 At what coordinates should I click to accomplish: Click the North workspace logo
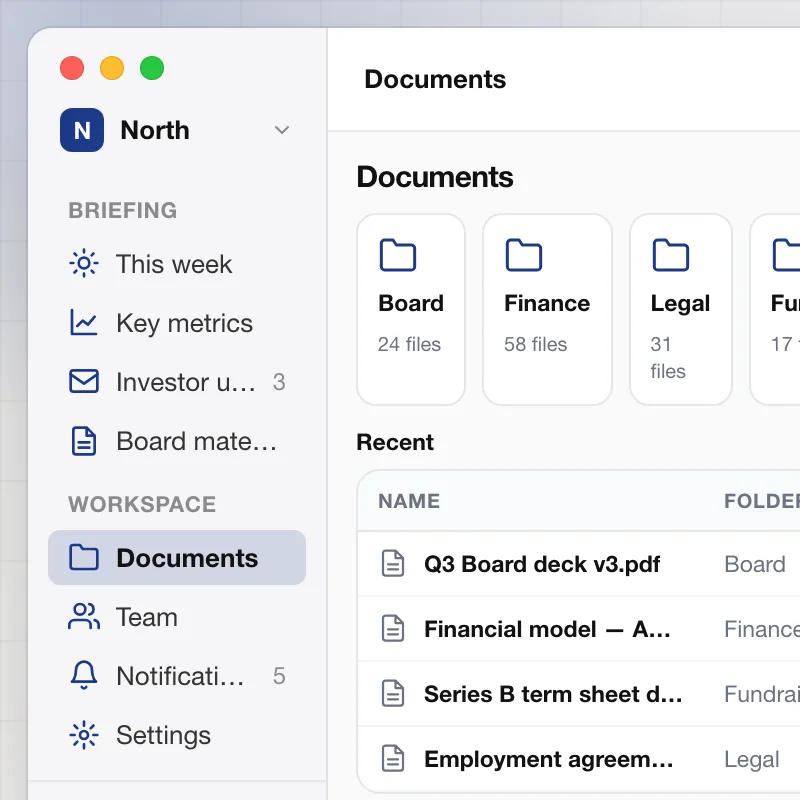[82, 130]
